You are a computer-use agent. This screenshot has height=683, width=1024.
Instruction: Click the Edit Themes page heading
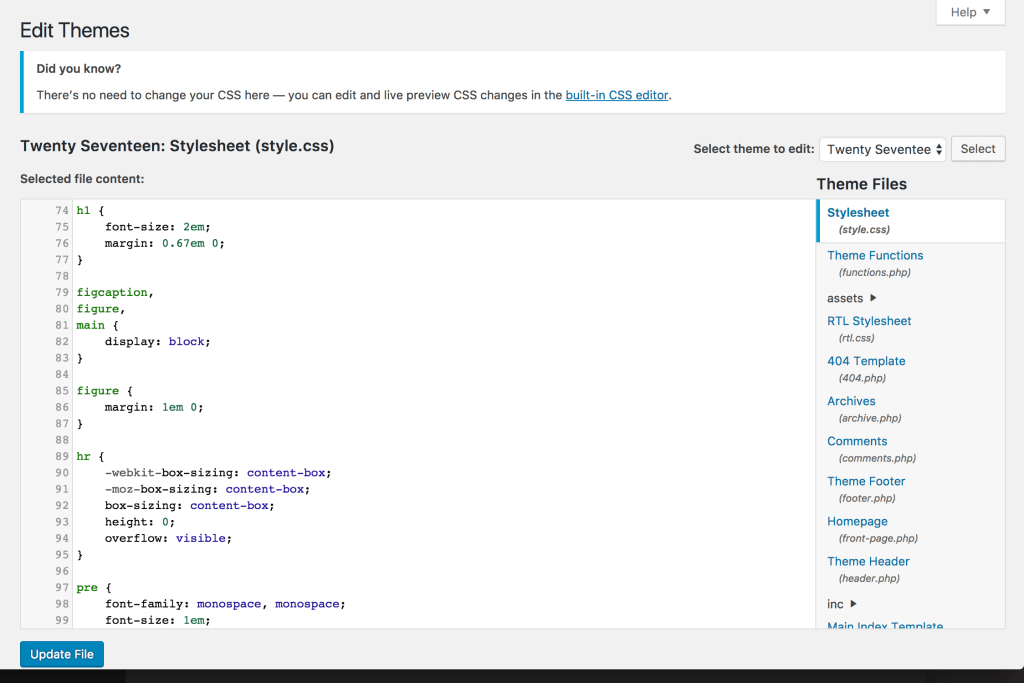point(74,30)
